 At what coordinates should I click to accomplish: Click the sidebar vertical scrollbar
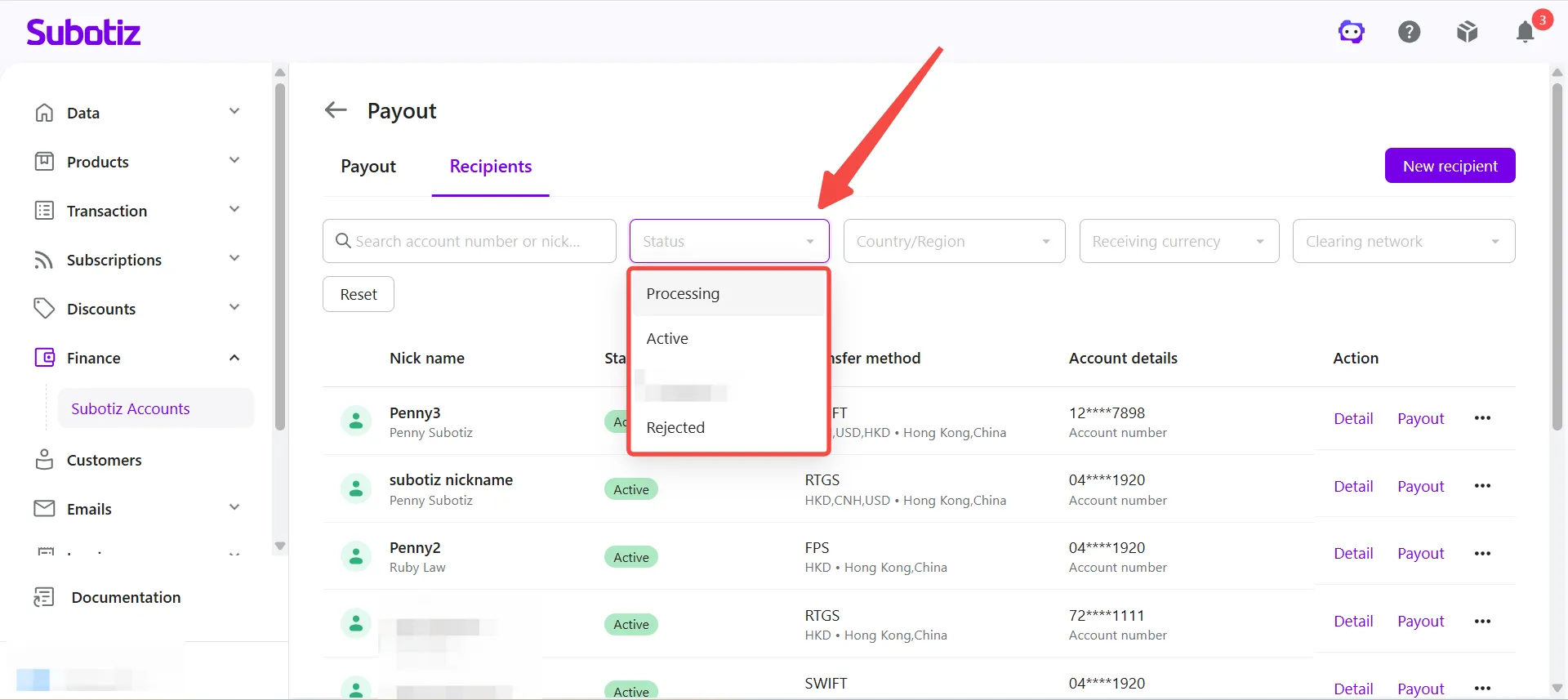pos(280,256)
